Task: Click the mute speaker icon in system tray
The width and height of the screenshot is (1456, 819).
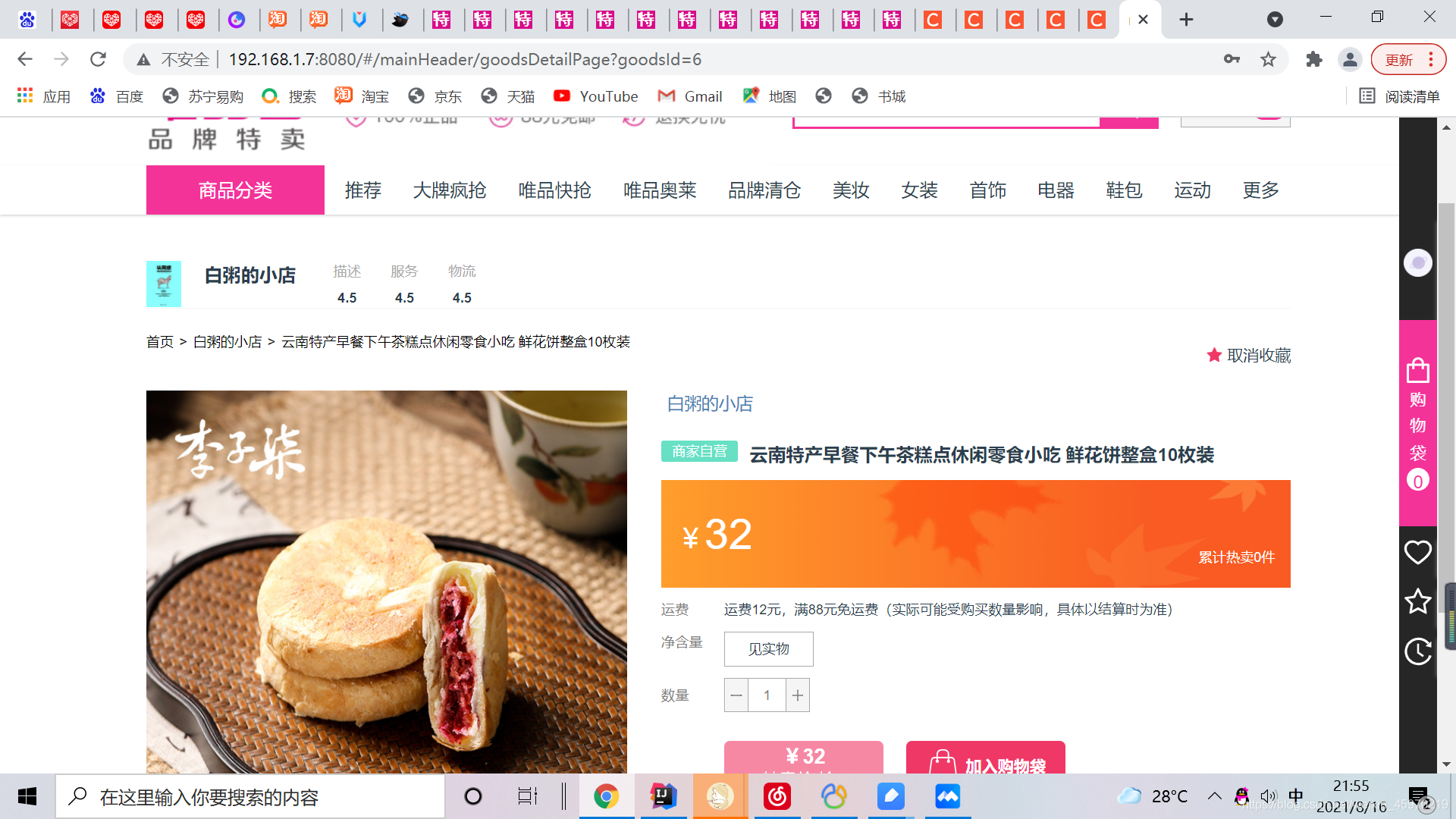Action: coord(1268,795)
